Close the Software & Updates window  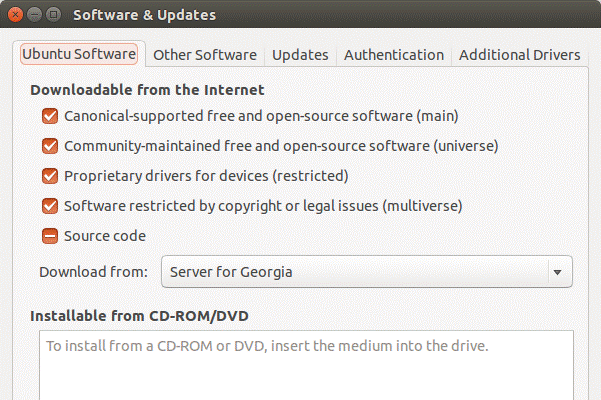pos(15,15)
